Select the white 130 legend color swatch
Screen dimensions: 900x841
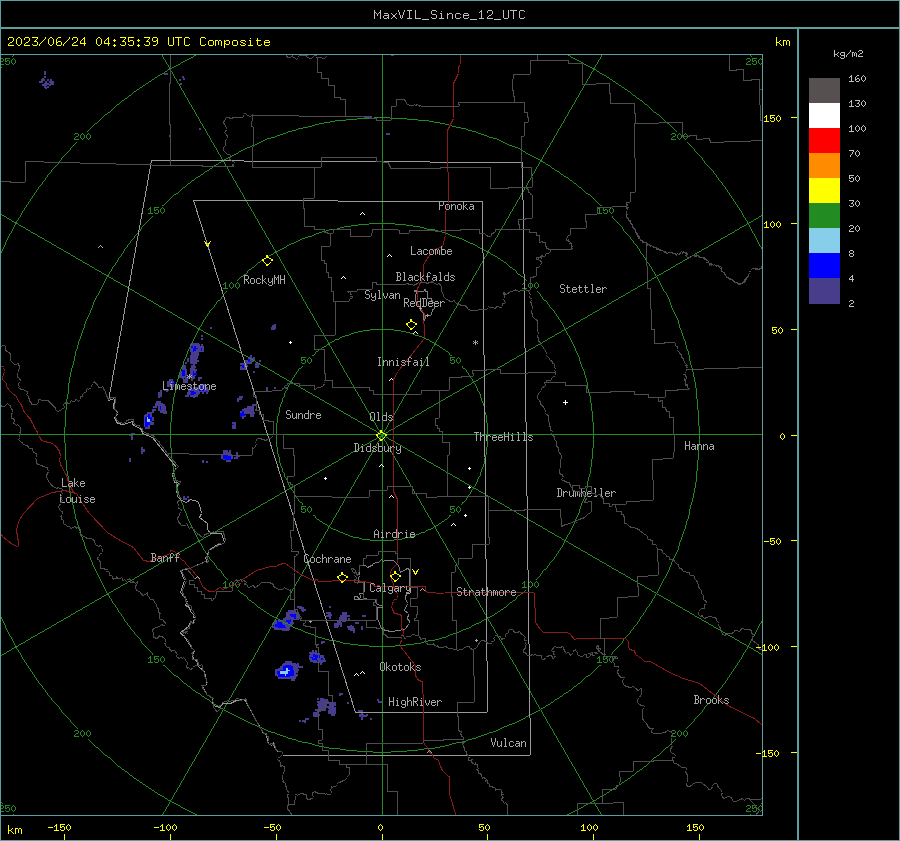pos(824,116)
